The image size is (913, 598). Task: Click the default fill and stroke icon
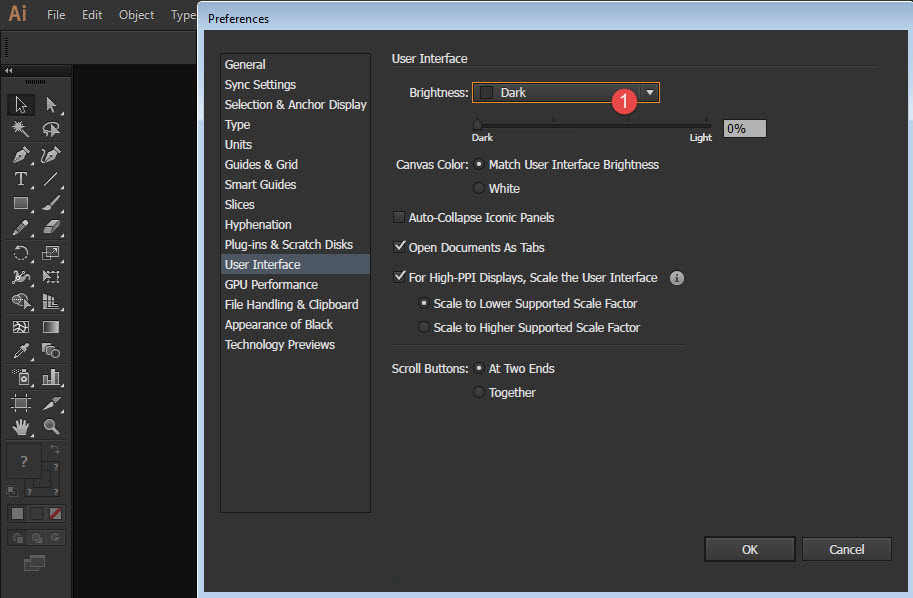12,490
